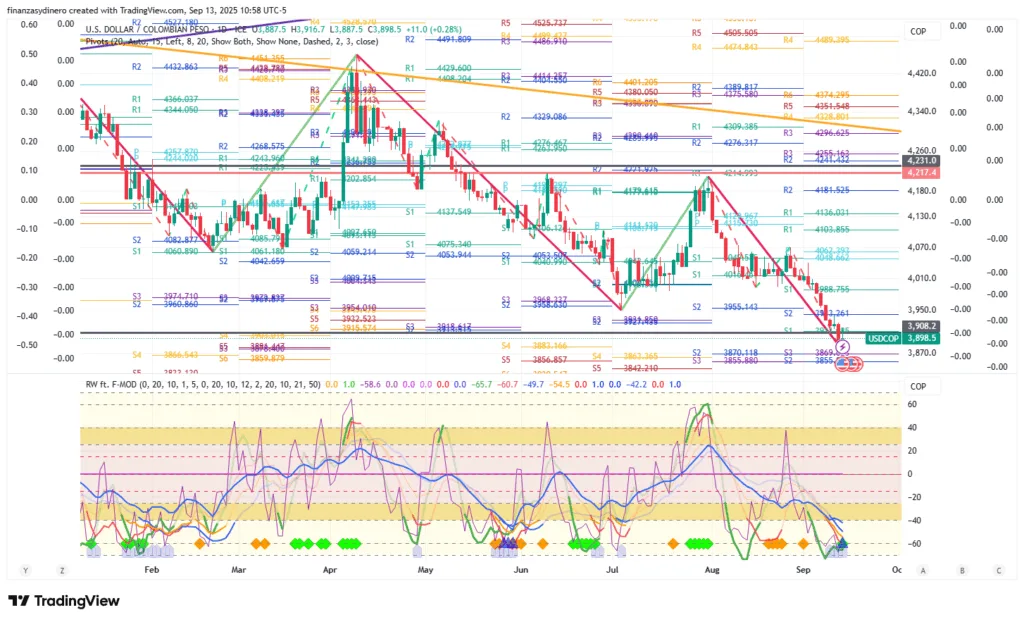Select the -58.6 indicator value in legend
1024x622 pixels.
pyautogui.click(x=371, y=384)
